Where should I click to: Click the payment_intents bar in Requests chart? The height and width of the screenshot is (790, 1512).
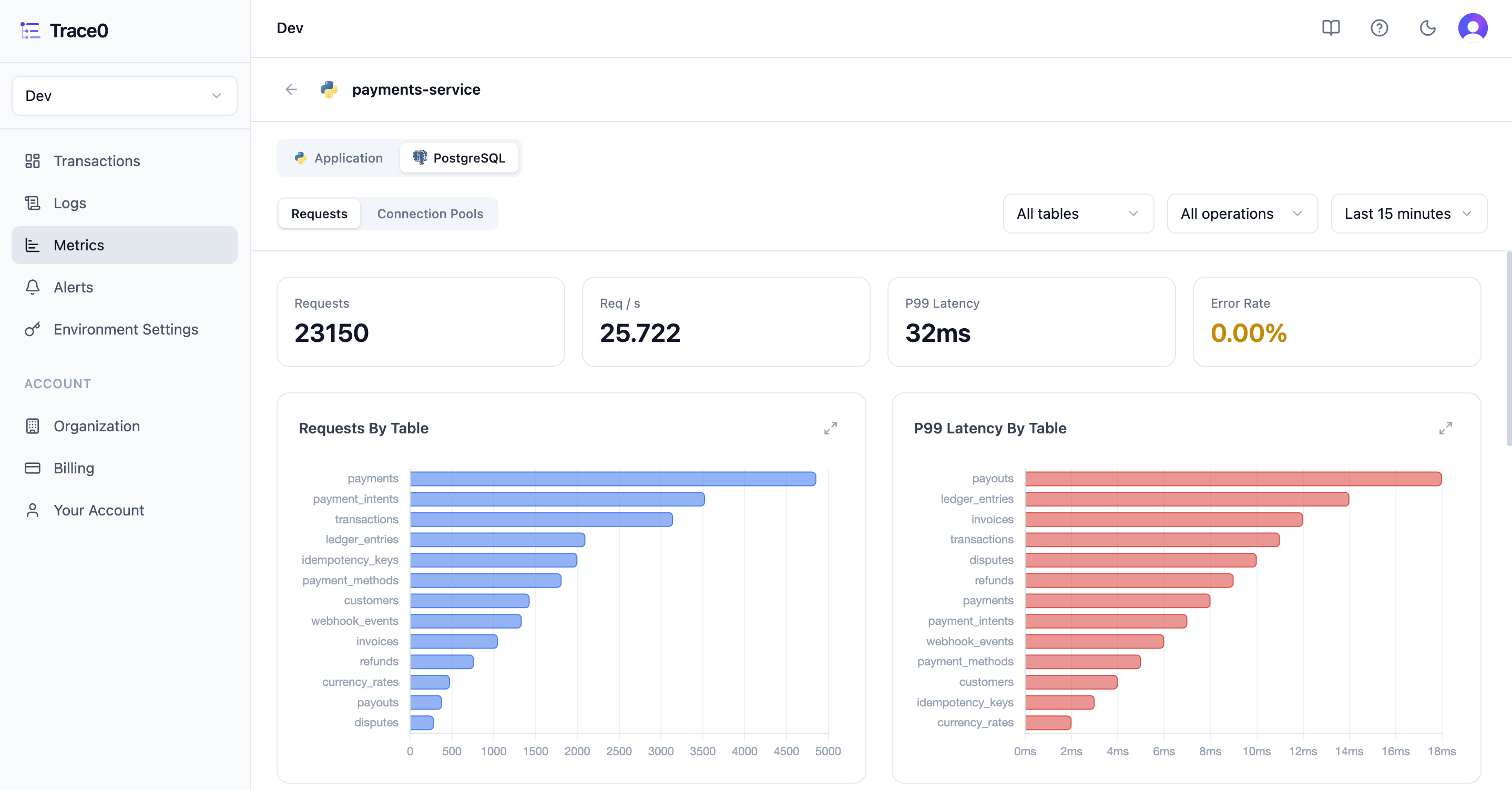tap(557, 499)
